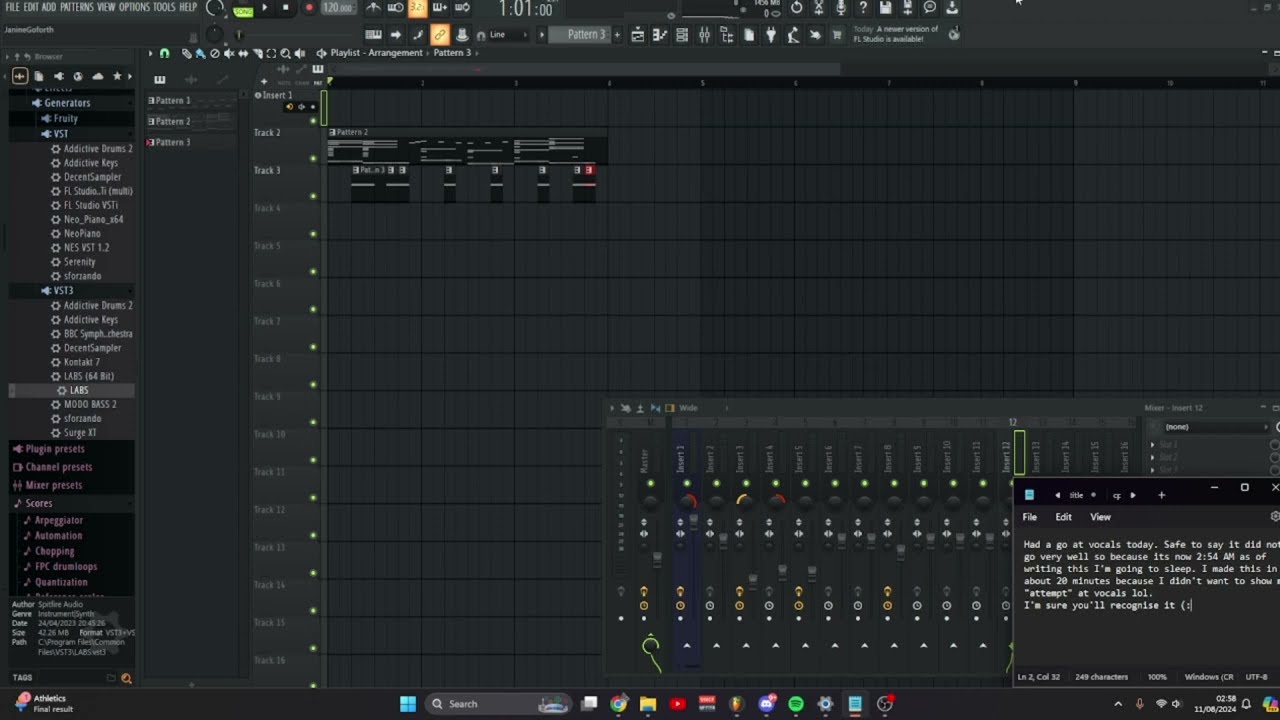Select Pattern 1 in the pattern list
Screen dimensions: 1280x720
point(191,100)
